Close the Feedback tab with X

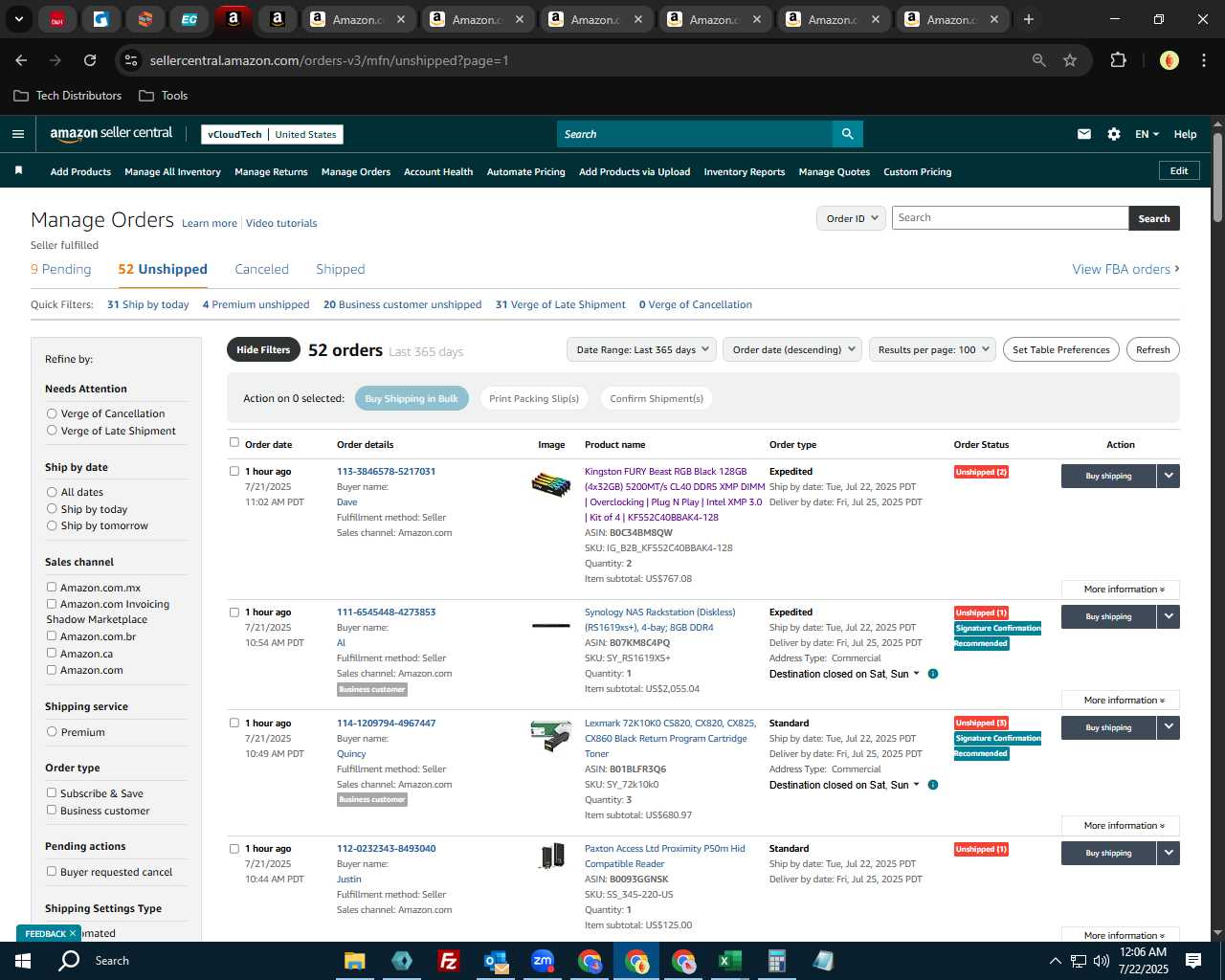click(x=72, y=933)
